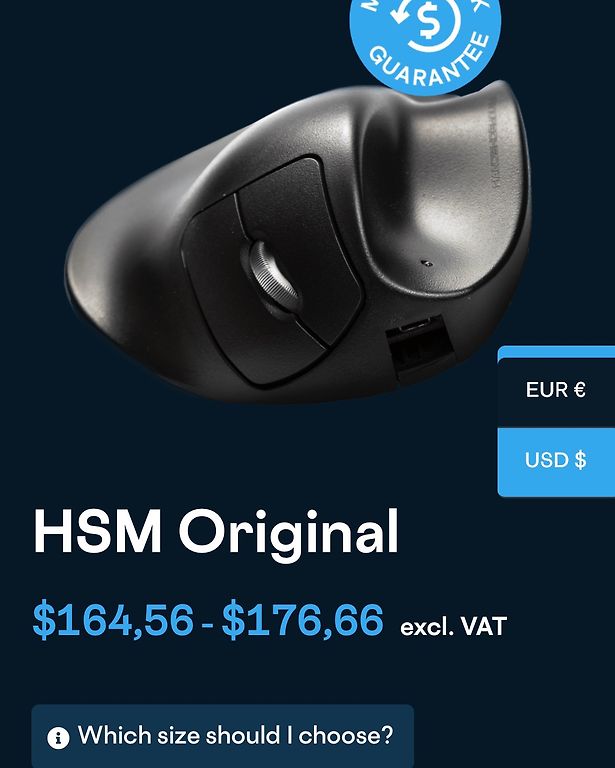Click the USB port on mouse photo

[x=419, y=347]
